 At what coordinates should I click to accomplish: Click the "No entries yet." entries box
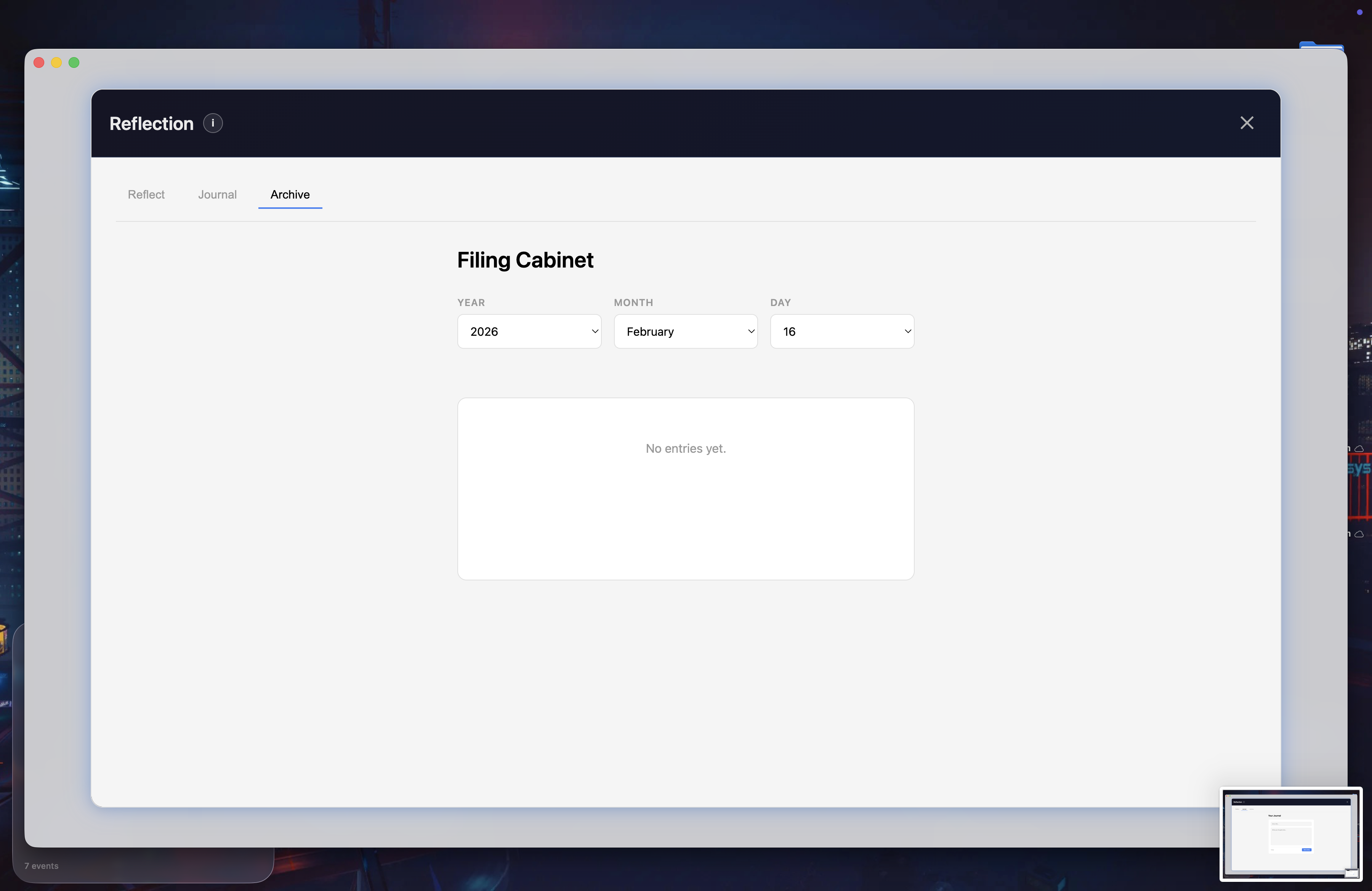[685, 488]
